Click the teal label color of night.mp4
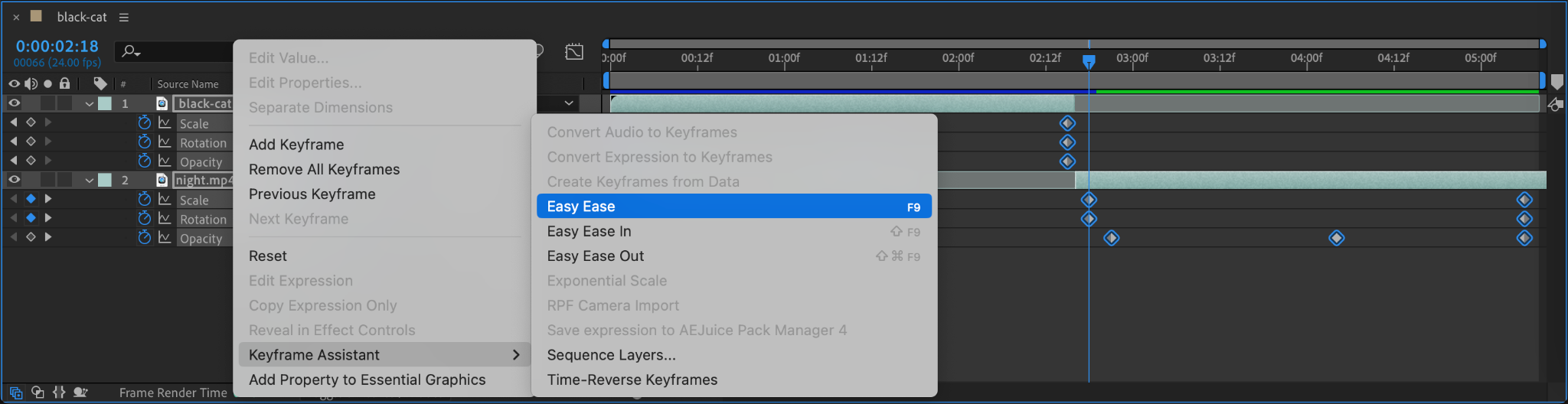This screenshot has width=1568, height=404. pos(106,180)
